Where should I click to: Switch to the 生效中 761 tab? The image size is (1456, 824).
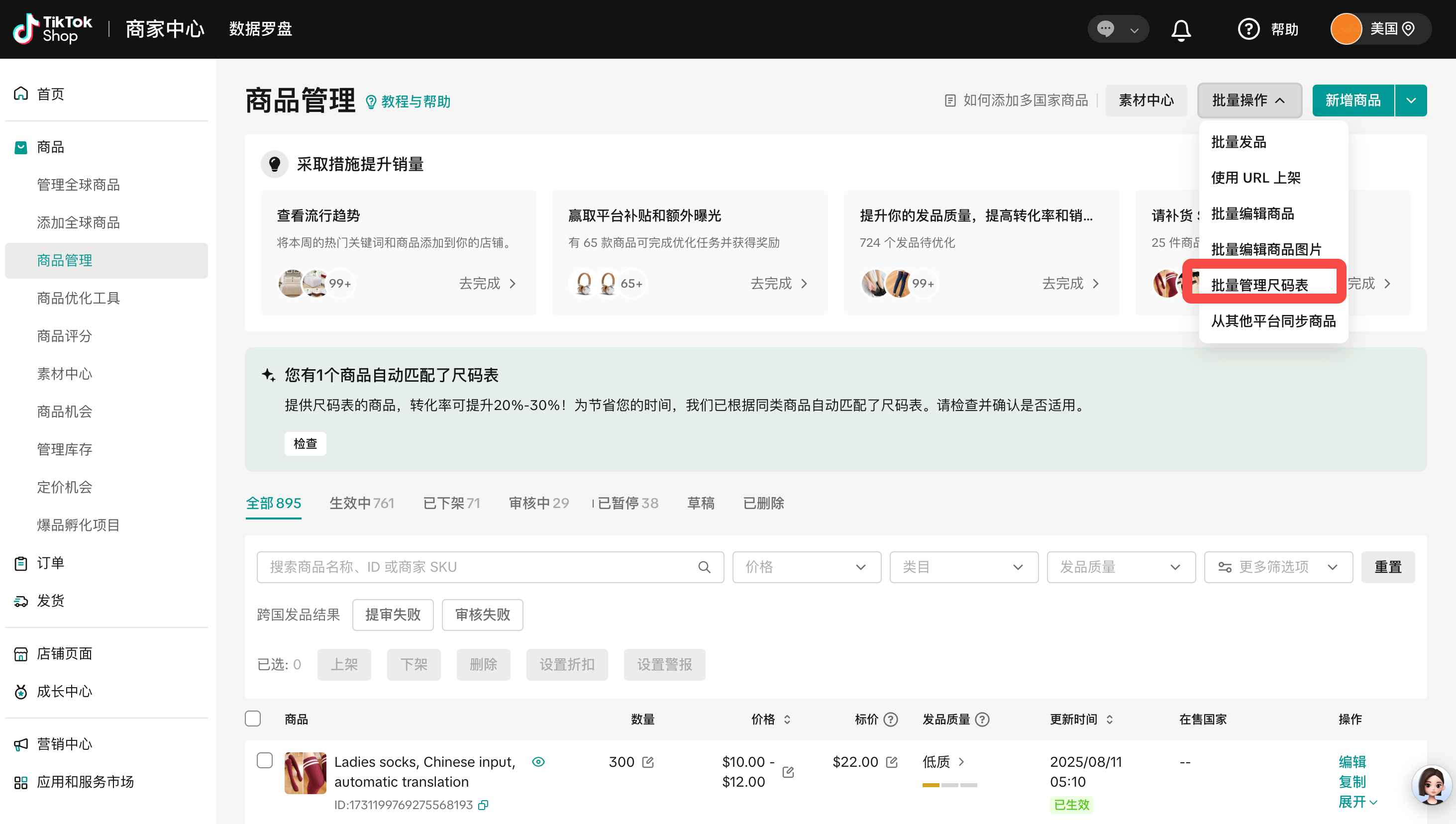tap(362, 503)
